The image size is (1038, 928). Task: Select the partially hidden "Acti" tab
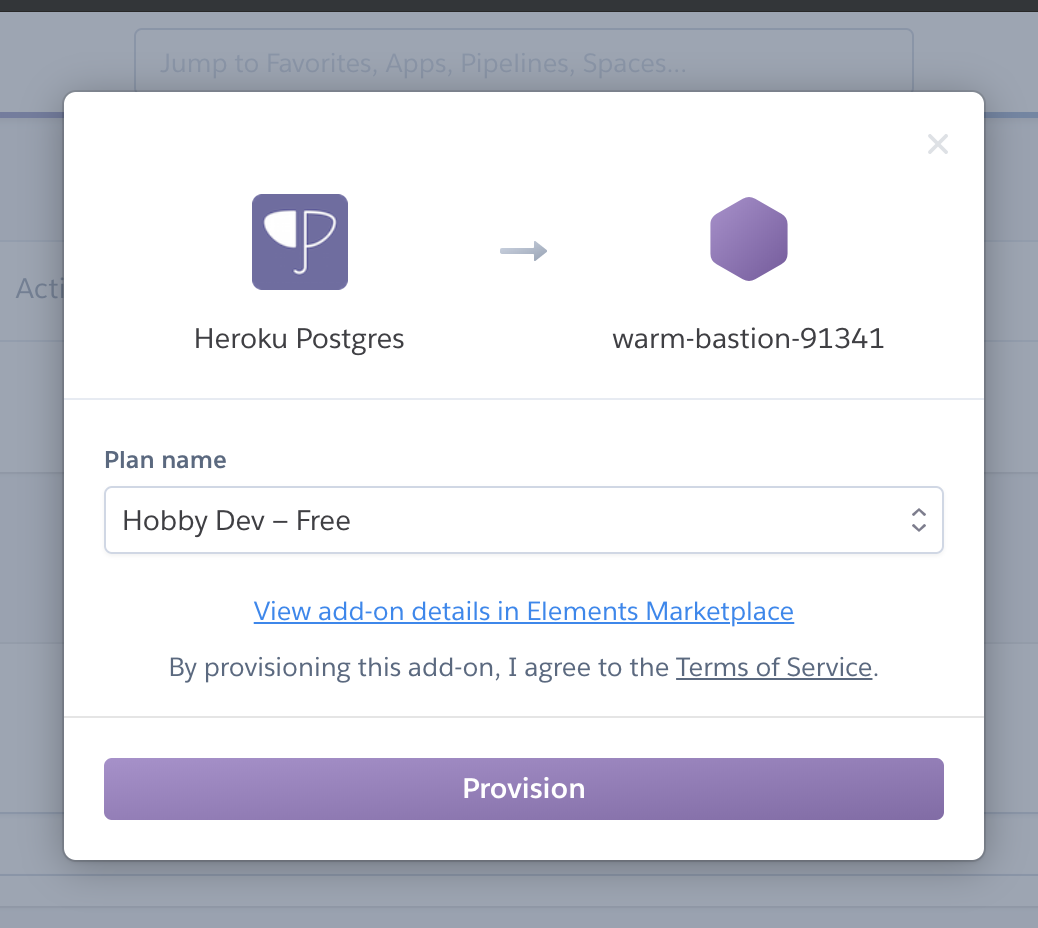(38, 289)
